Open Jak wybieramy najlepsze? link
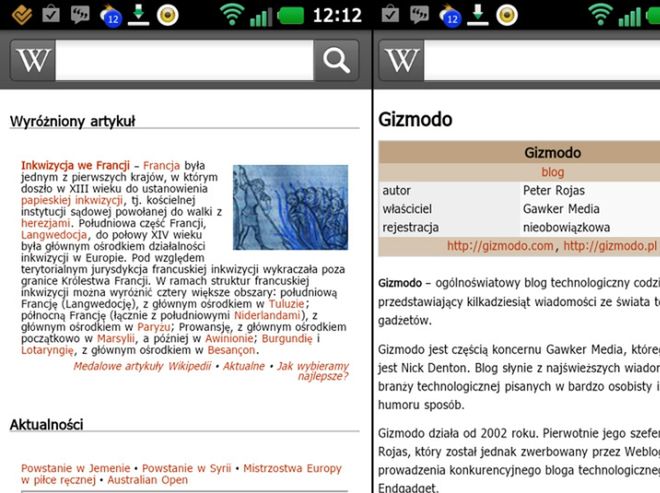This screenshot has width=660, height=493. pos(313,371)
